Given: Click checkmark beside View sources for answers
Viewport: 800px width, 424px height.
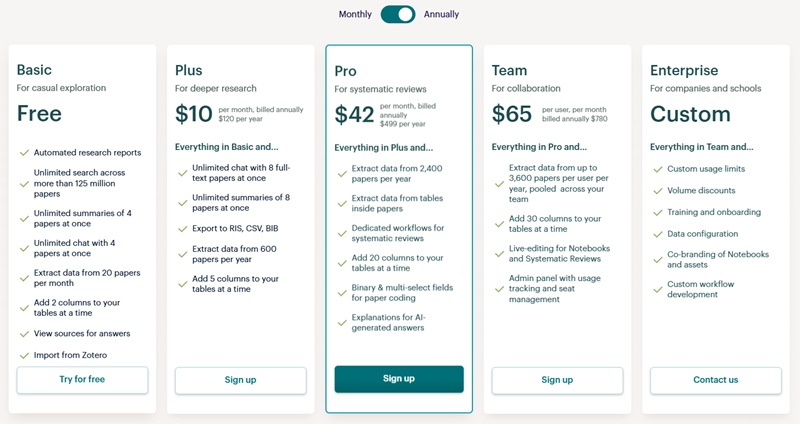Looking at the screenshot, I should coord(23,333).
